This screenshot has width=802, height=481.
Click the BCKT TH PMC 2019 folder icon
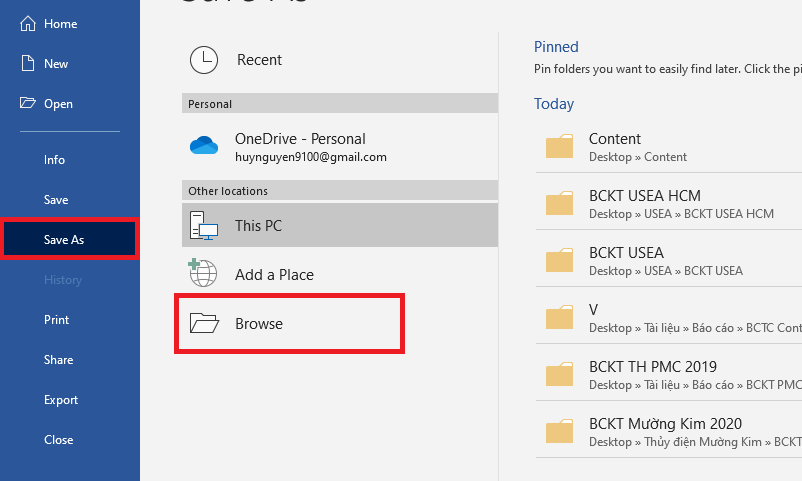coord(559,374)
